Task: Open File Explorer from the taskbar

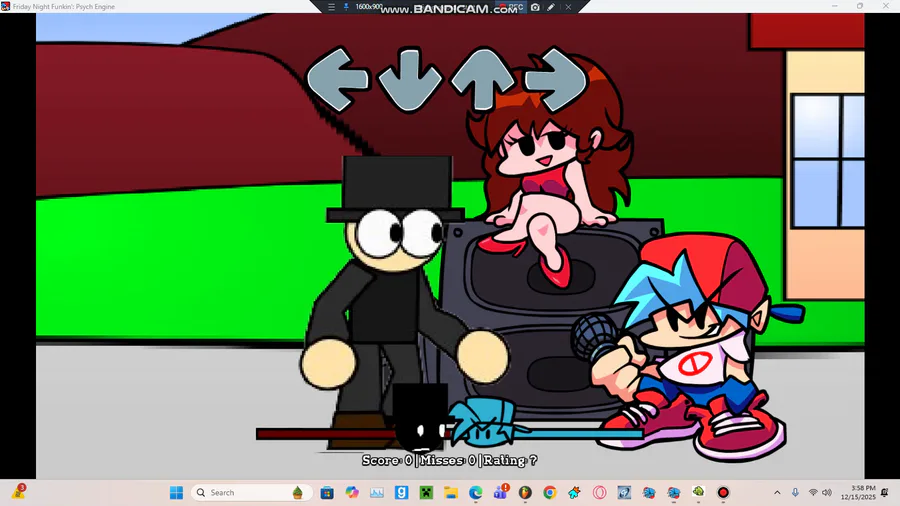Action: [x=451, y=492]
